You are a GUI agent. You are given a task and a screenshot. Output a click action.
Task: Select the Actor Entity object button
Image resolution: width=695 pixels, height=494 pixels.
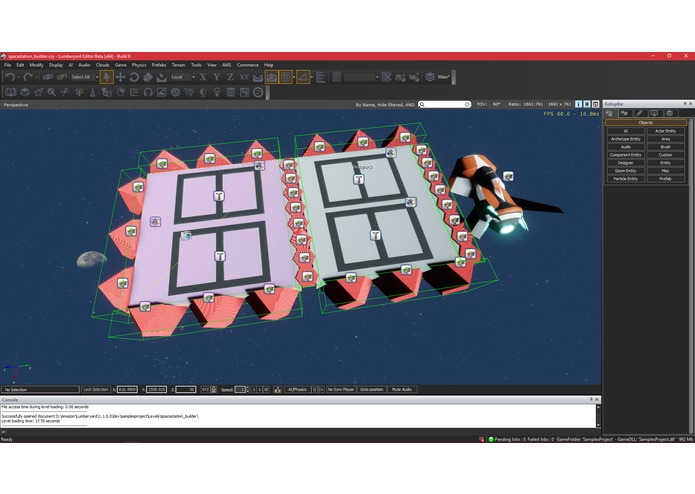click(665, 131)
